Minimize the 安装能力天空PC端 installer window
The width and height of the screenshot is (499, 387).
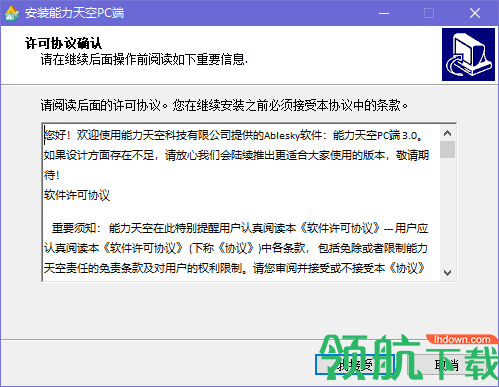click(x=384, y=13)
